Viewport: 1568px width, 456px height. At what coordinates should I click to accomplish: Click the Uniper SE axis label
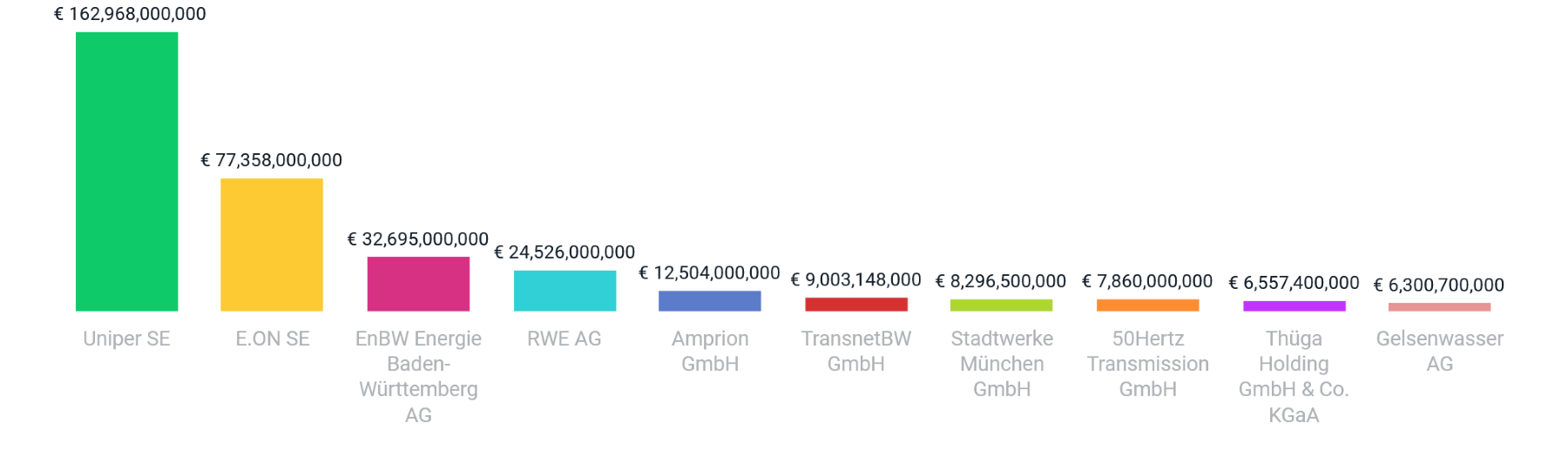point(126,339)
